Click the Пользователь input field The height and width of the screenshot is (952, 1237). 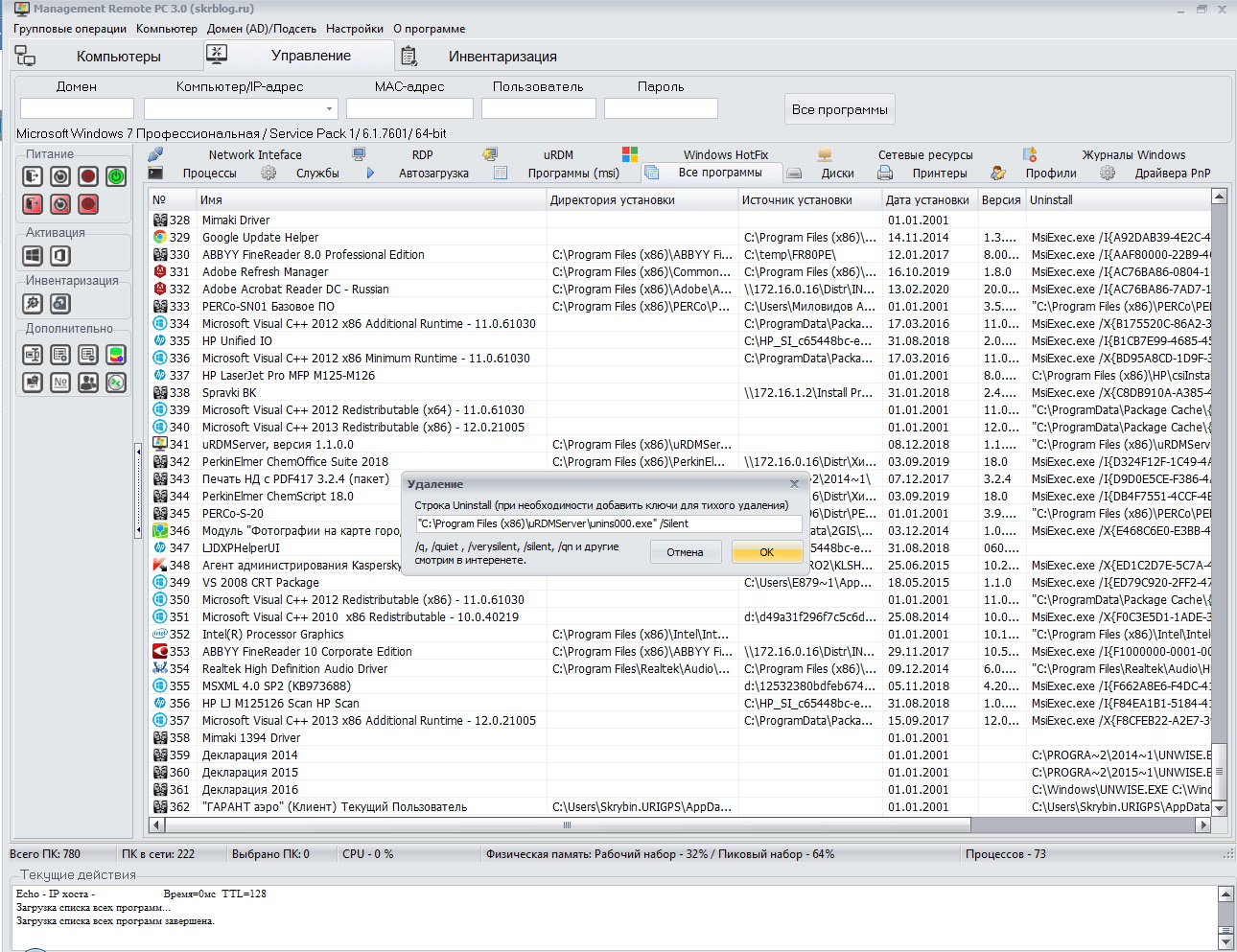pyautogui.click(x=538, y=108)
